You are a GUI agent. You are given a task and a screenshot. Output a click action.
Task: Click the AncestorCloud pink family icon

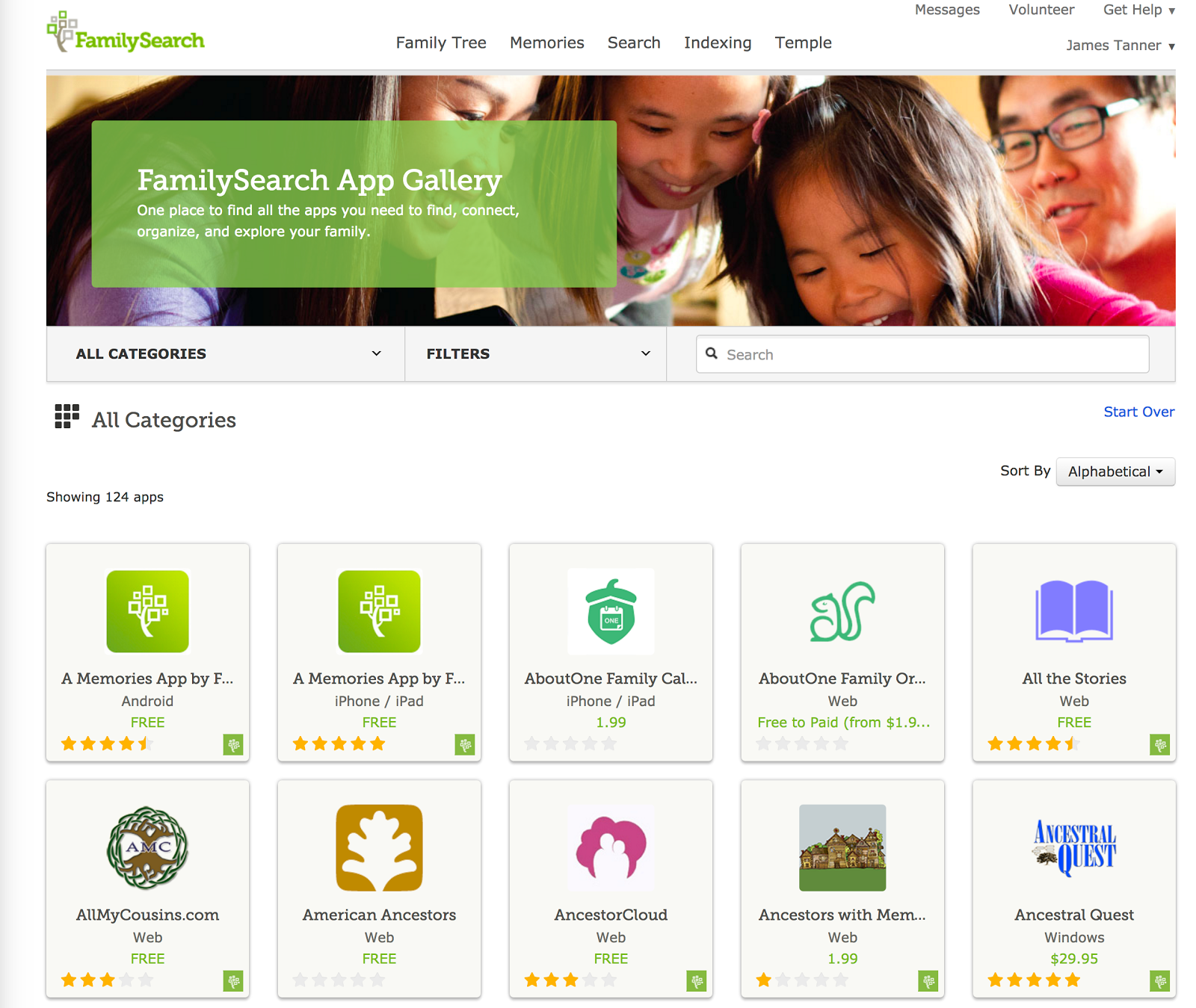point(611,847)
